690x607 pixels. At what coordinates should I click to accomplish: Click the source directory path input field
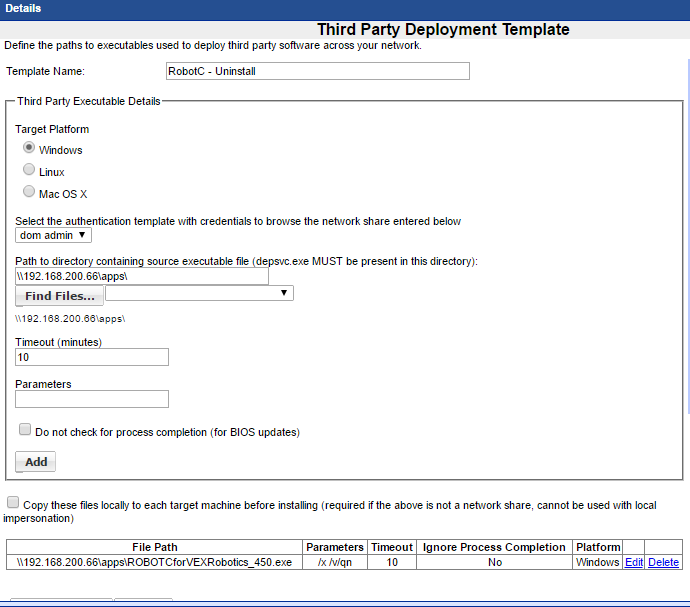click(142, 276)
